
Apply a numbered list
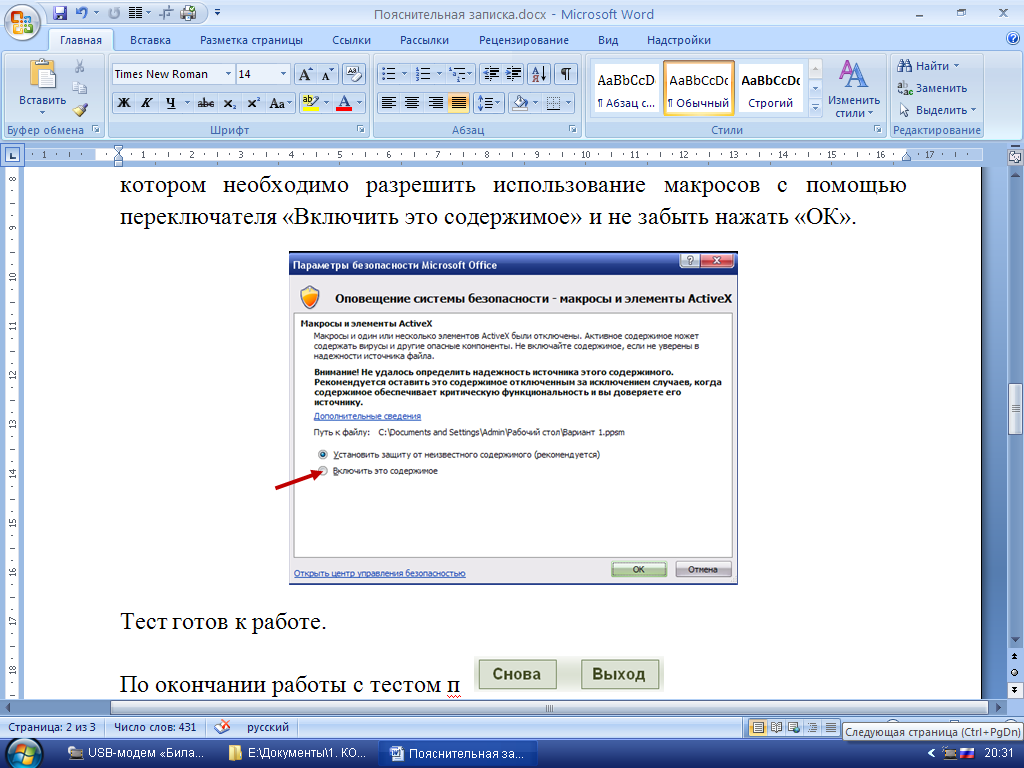coord(423,74)
